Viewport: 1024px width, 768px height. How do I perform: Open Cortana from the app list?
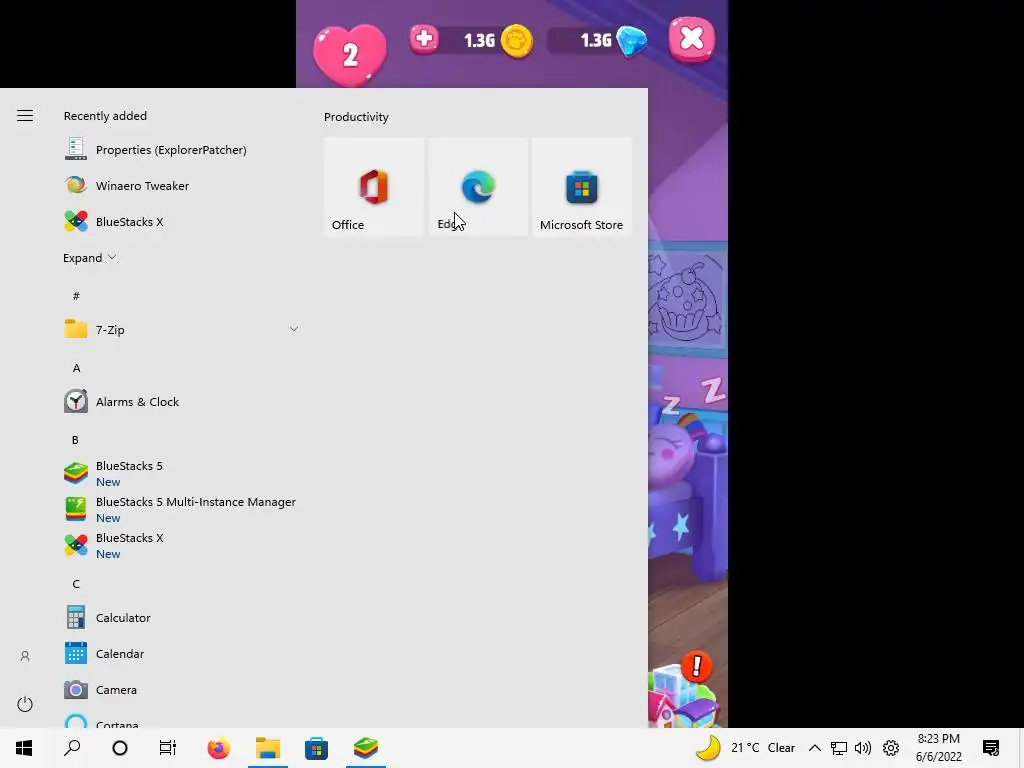[x=182, y=720]
